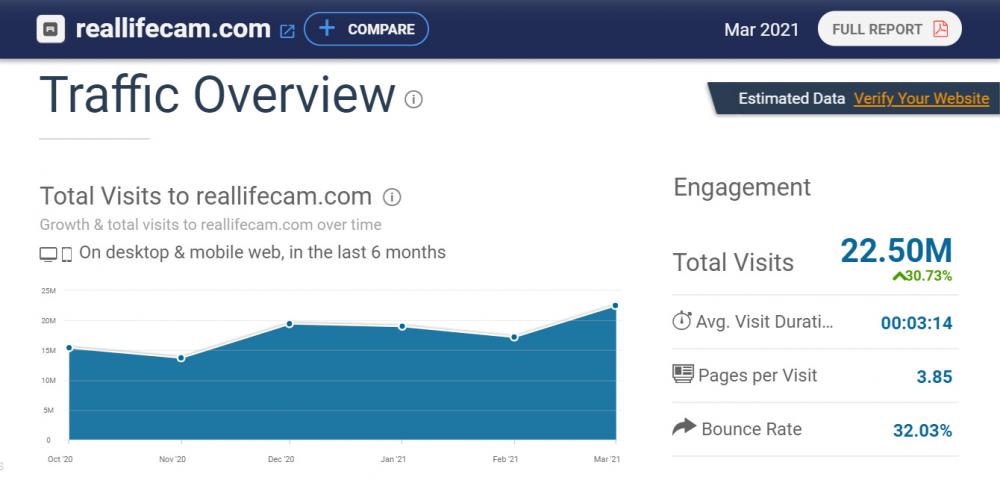Click the Feb '21 chart data point
The width and height of the screenshot is (1000, 480).
pyautogui.click(x=514, y=337)
